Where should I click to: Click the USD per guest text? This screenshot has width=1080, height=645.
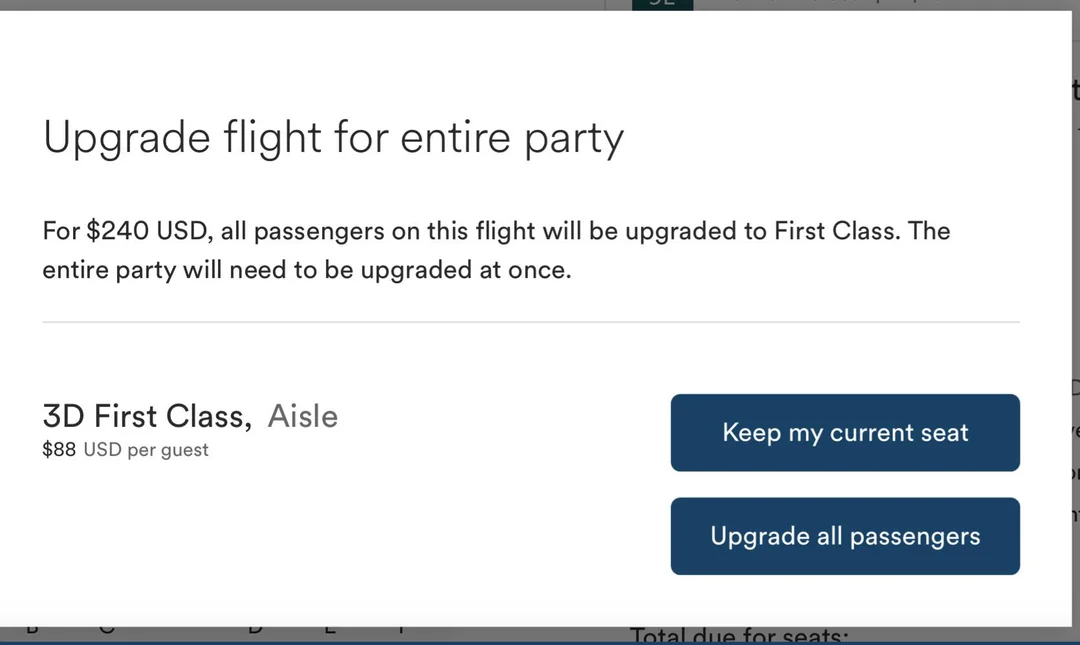[146, 450]
